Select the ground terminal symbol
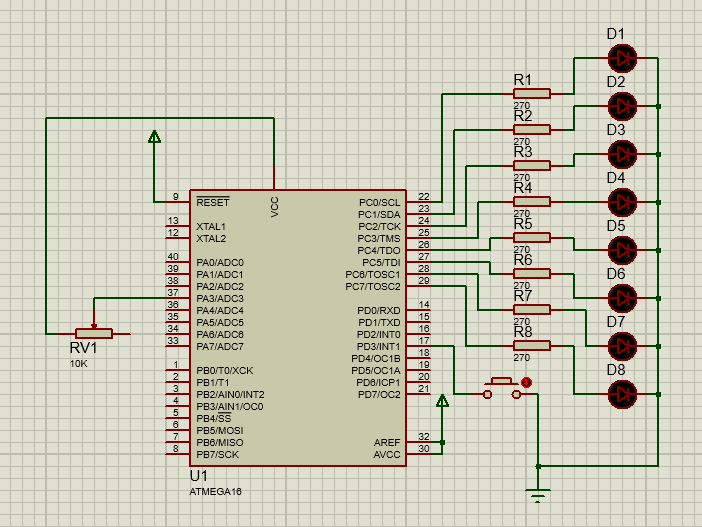This screenshot has width=702, height=527. (538, 496)
